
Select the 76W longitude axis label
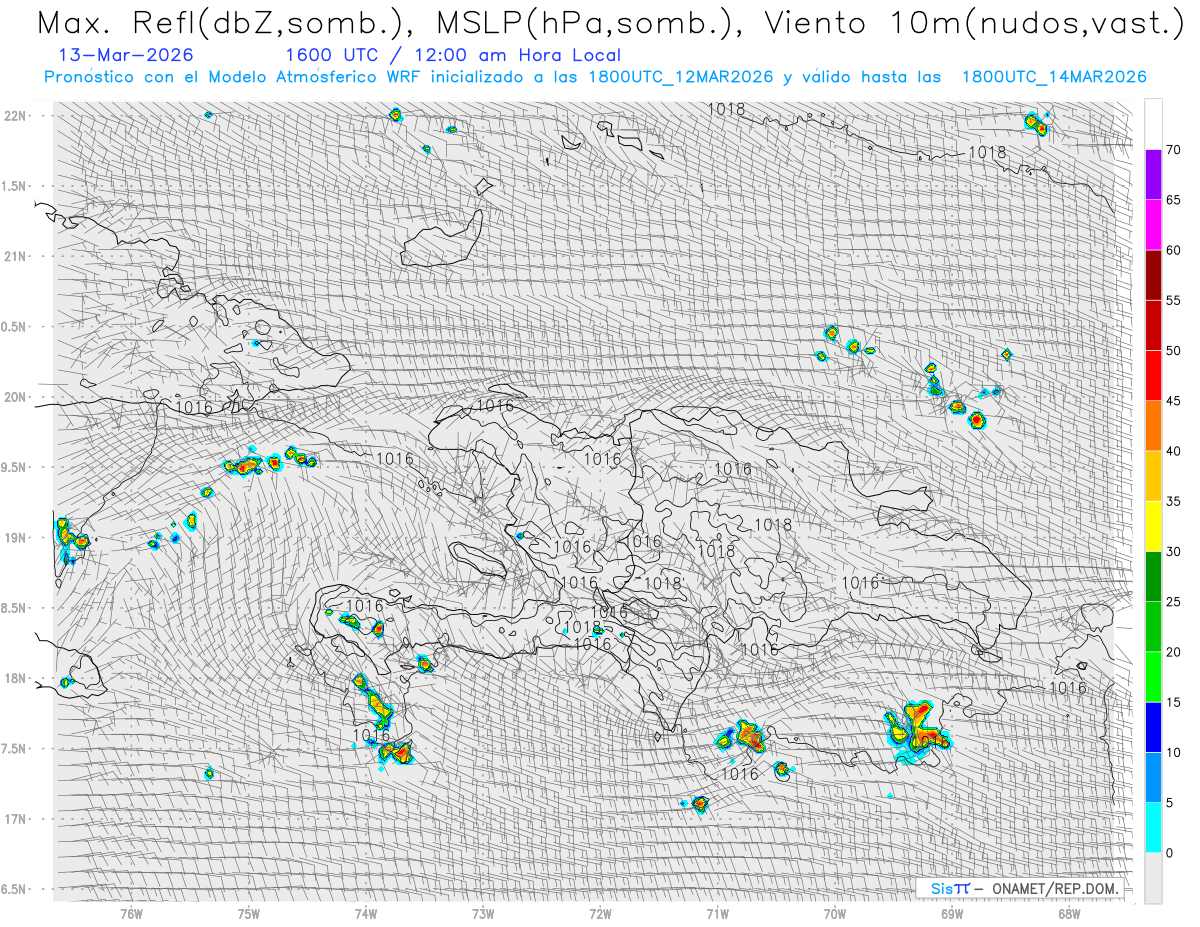pos(132,913)
